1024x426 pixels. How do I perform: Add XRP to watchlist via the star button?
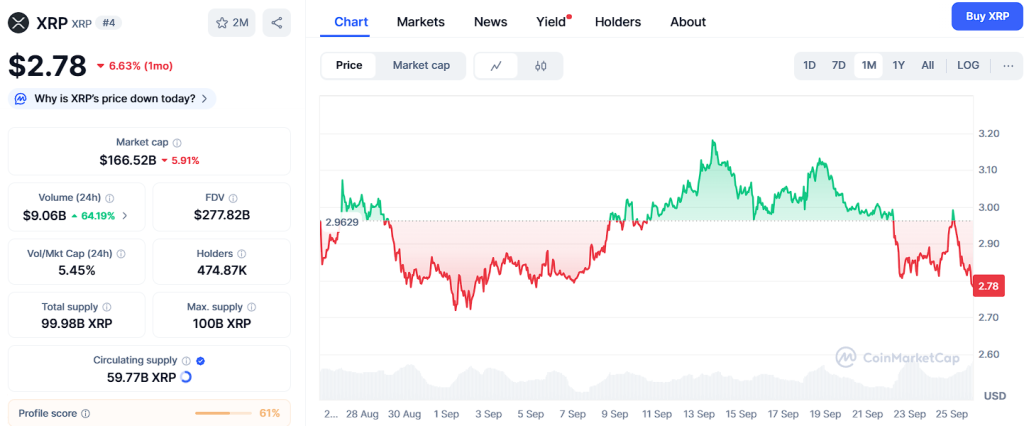231,22
